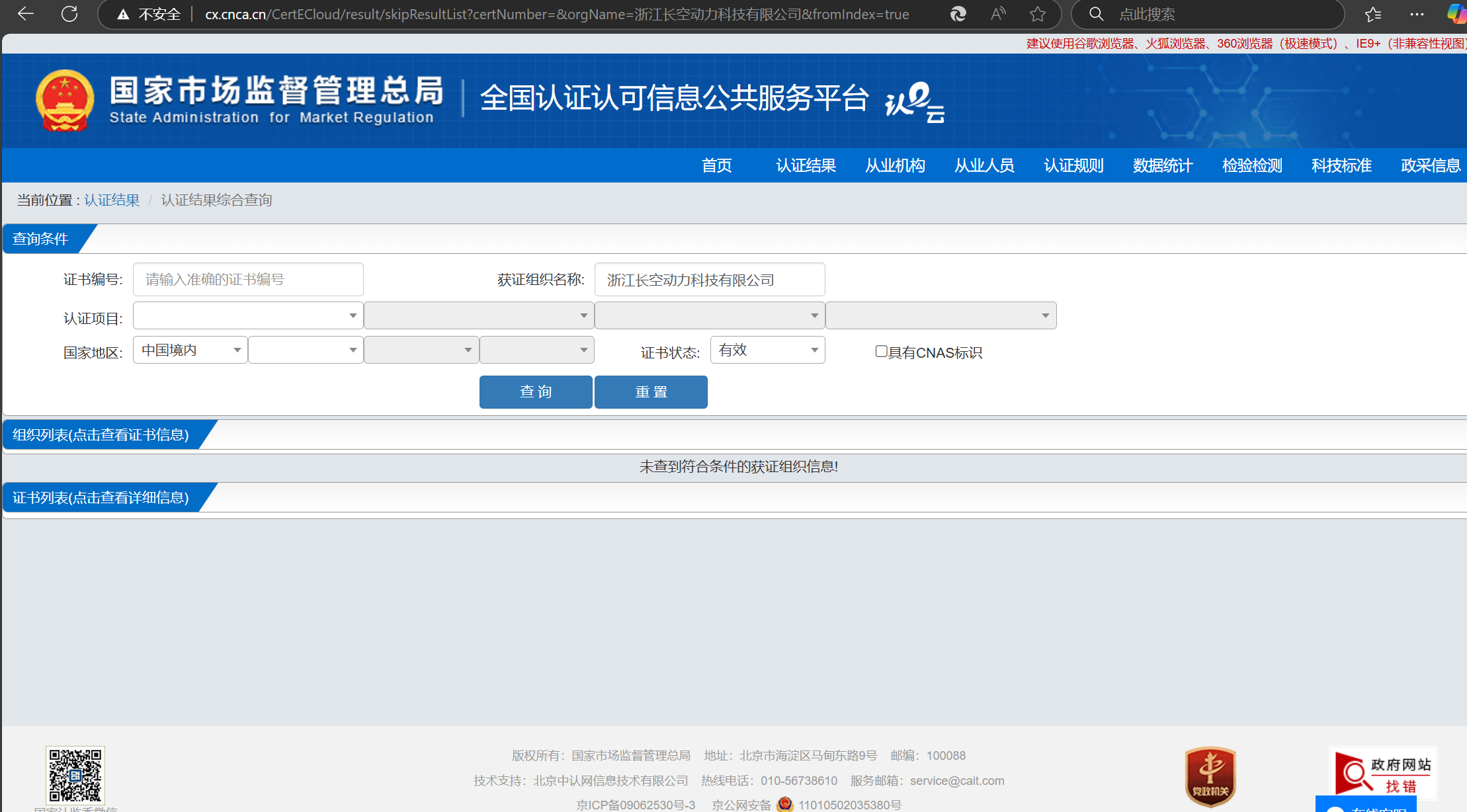Click the national emblem logo
The width and height of the screenshot is (1467, 812).
pos(65,101)
